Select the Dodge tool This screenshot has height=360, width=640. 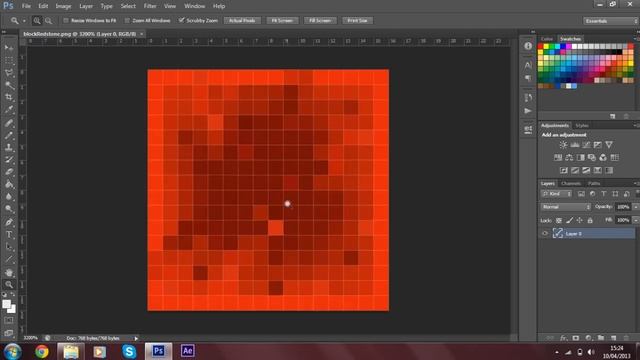[x=9, y=209]
